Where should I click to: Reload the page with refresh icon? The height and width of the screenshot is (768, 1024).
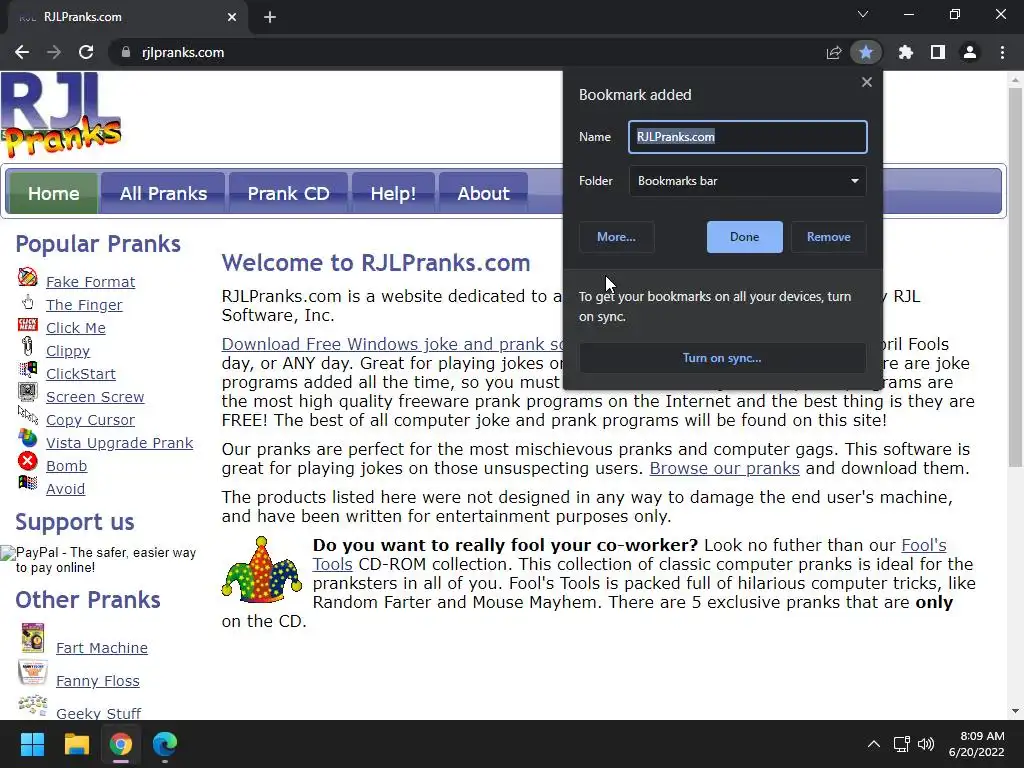point(86,52)
